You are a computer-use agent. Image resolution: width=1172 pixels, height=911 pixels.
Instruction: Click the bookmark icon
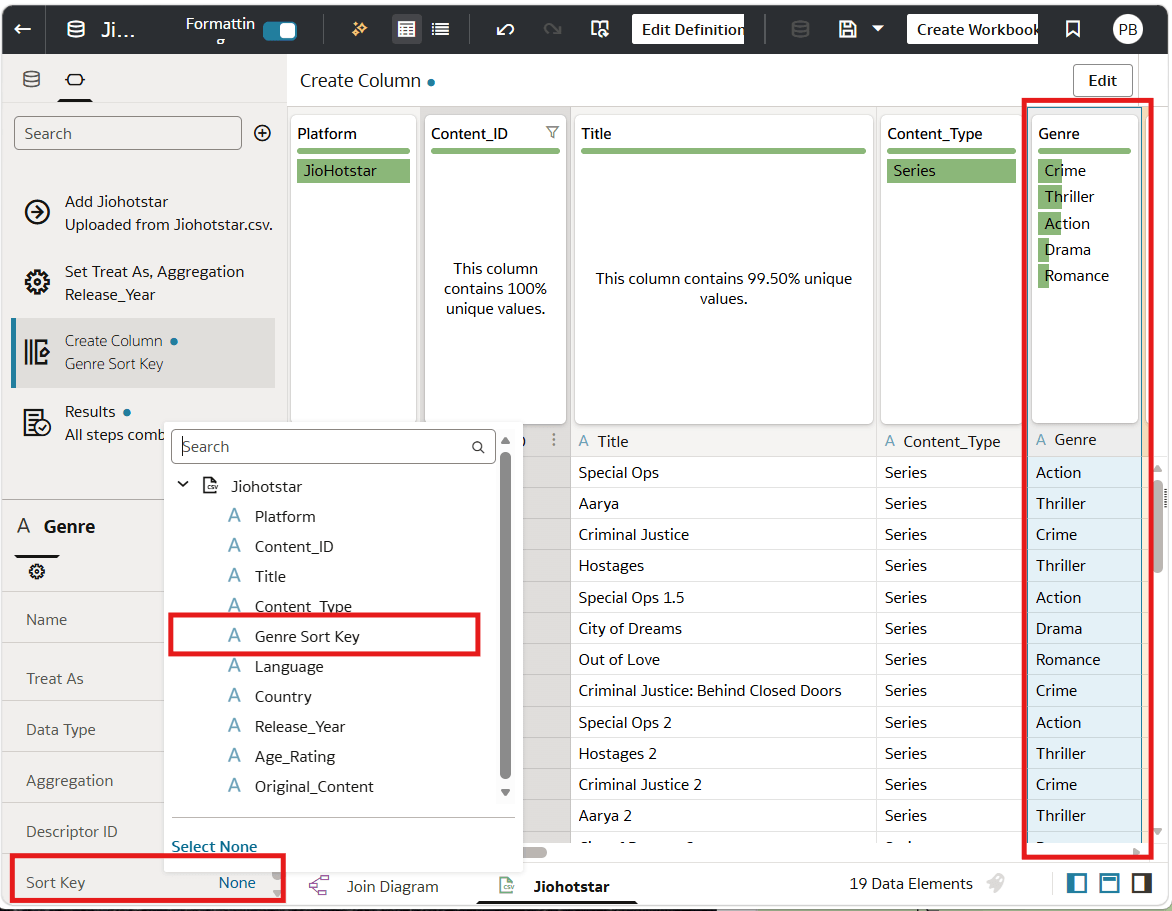click(x=1073, y=29)
